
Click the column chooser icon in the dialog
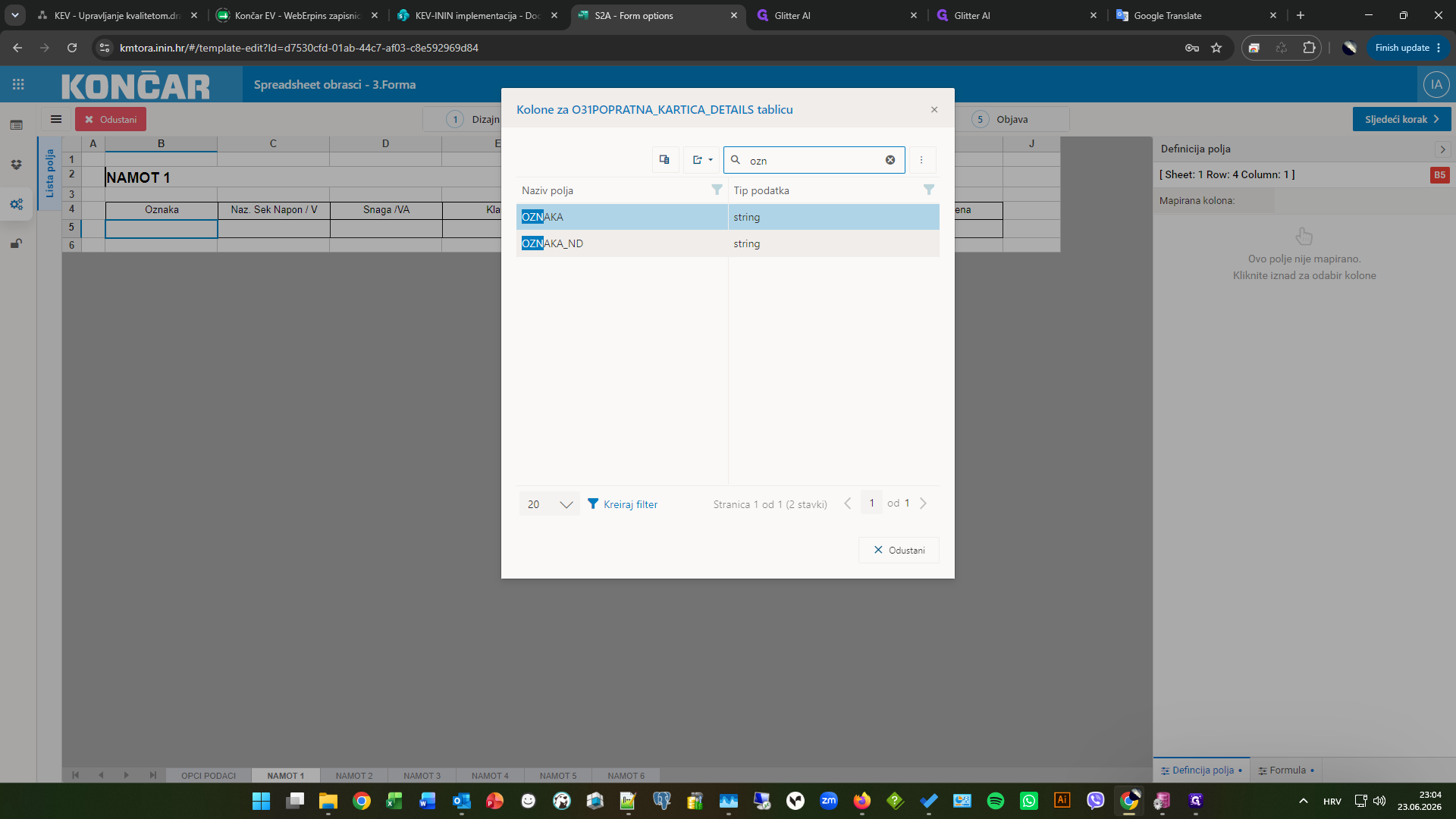[664, 160]
